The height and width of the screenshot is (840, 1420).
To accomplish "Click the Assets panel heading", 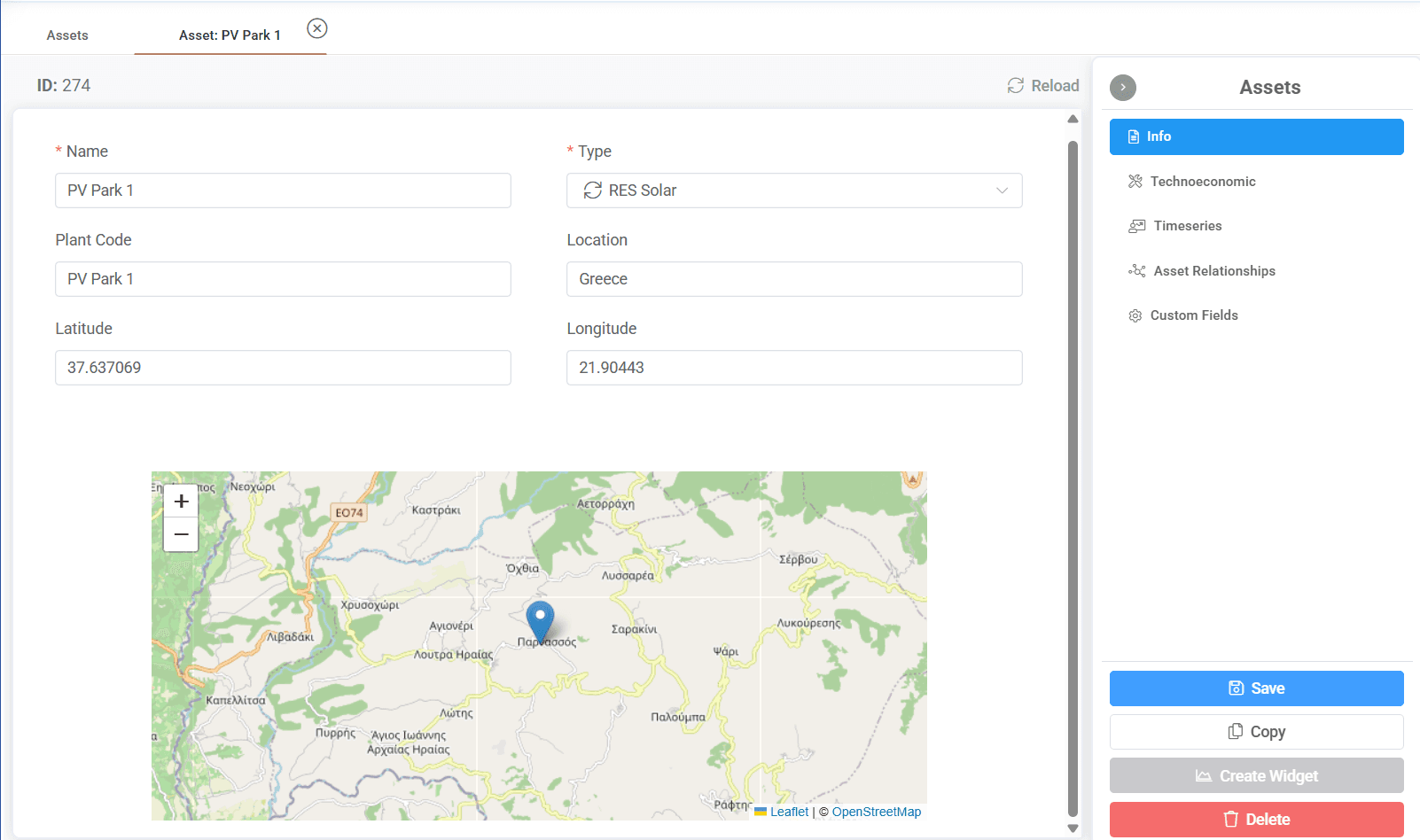I will [x=1270, y=87].
